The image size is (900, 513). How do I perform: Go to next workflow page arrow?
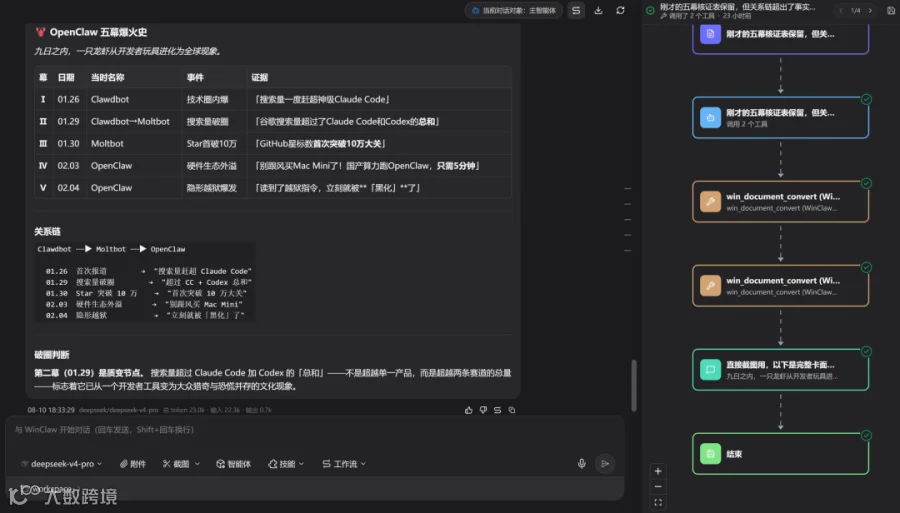[x=870, y=10]
